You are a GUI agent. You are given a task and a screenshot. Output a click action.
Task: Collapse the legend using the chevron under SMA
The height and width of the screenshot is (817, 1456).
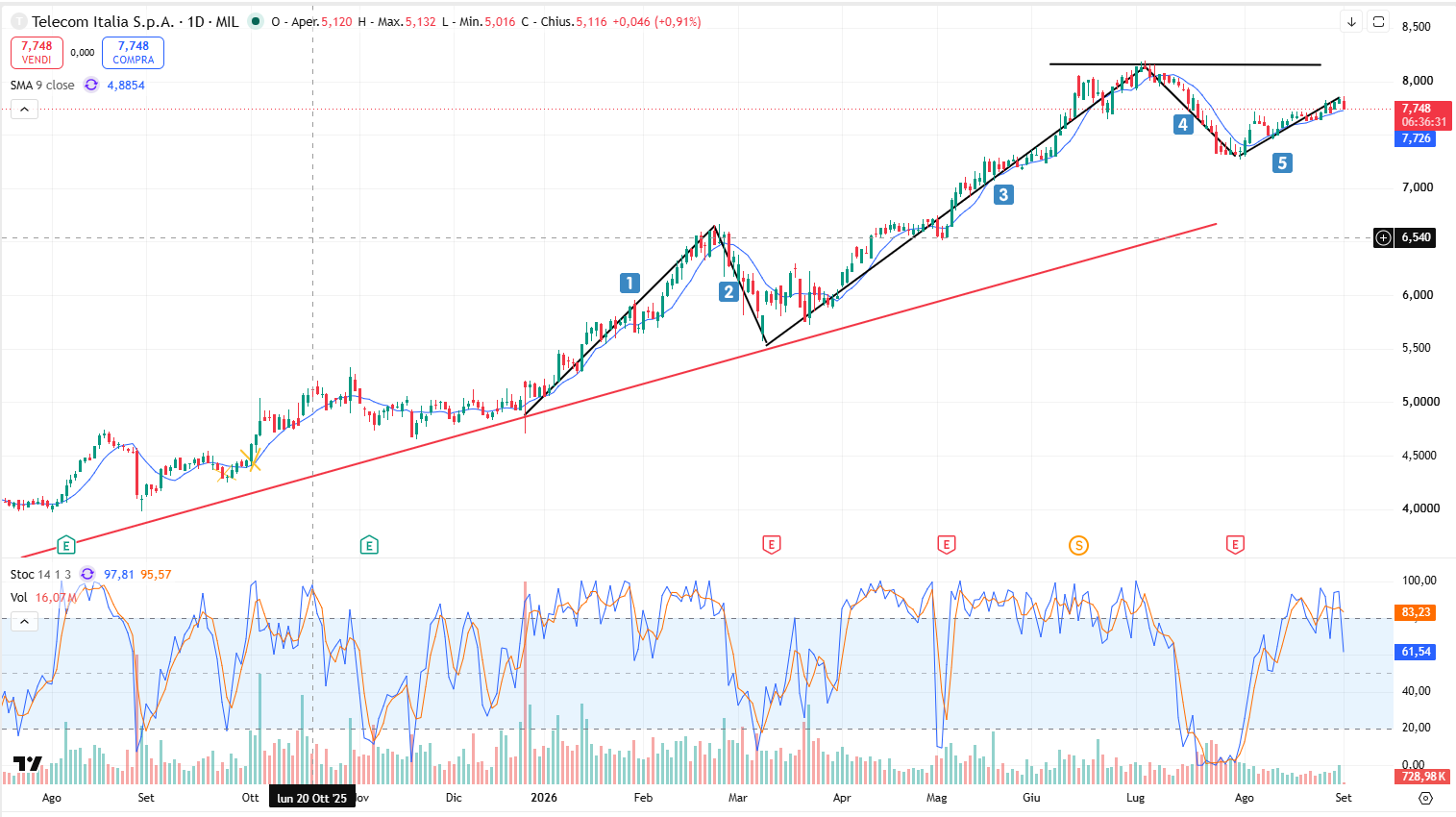coord(24,110)
